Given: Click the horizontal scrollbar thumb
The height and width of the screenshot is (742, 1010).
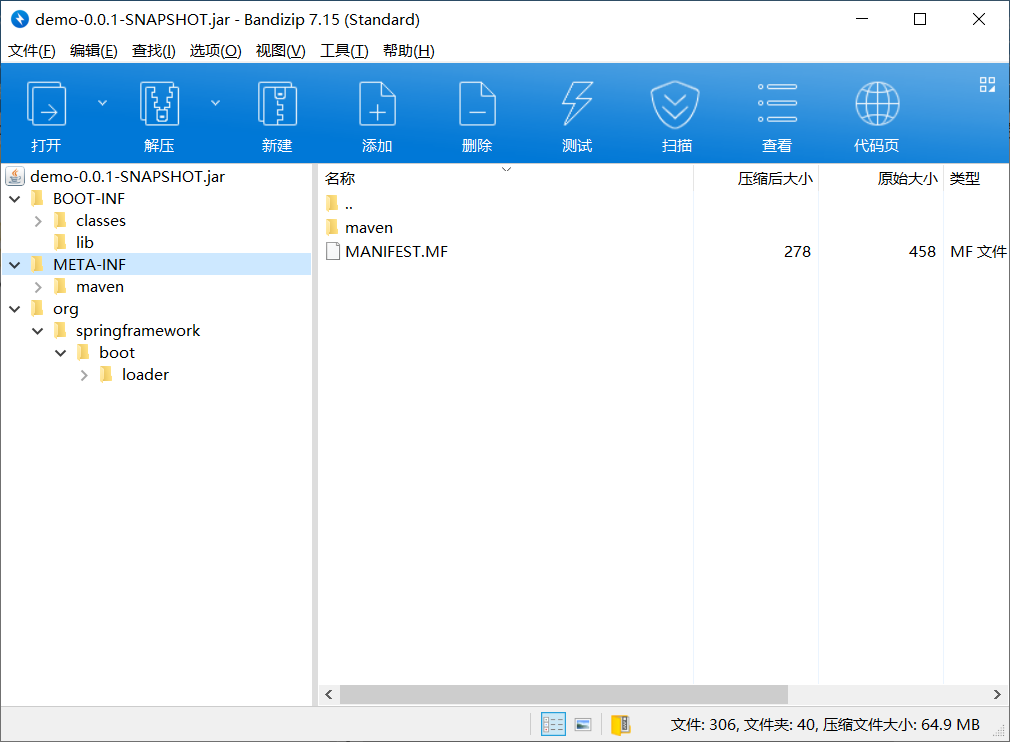Looking at the screenshot, I should pyautogui.click(x=564, y=694).
